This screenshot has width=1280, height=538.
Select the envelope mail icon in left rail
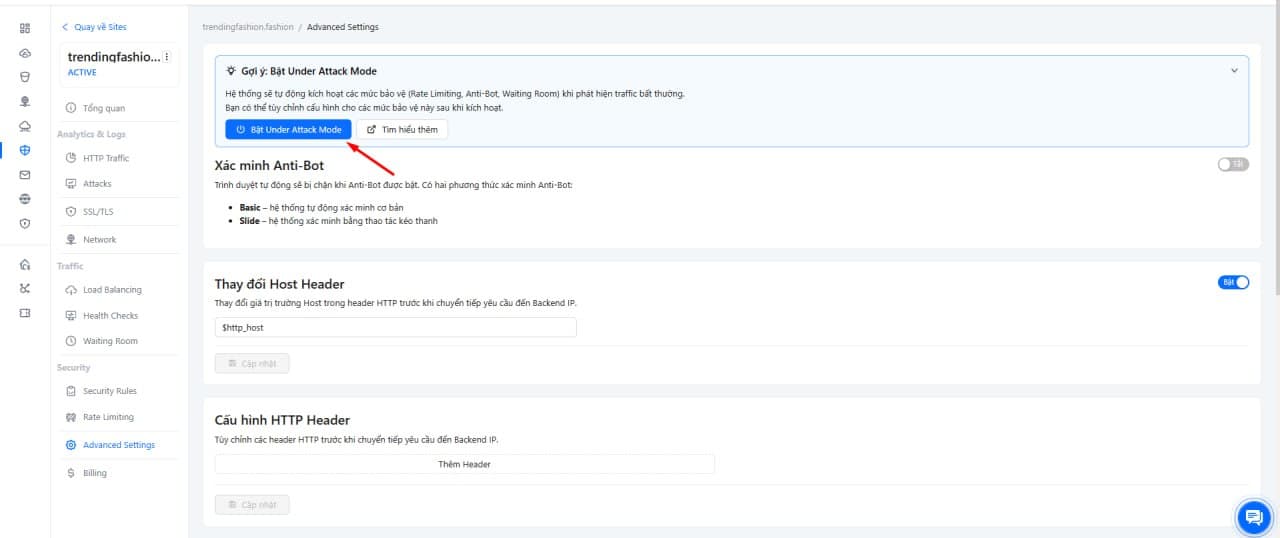coord(25,174)
